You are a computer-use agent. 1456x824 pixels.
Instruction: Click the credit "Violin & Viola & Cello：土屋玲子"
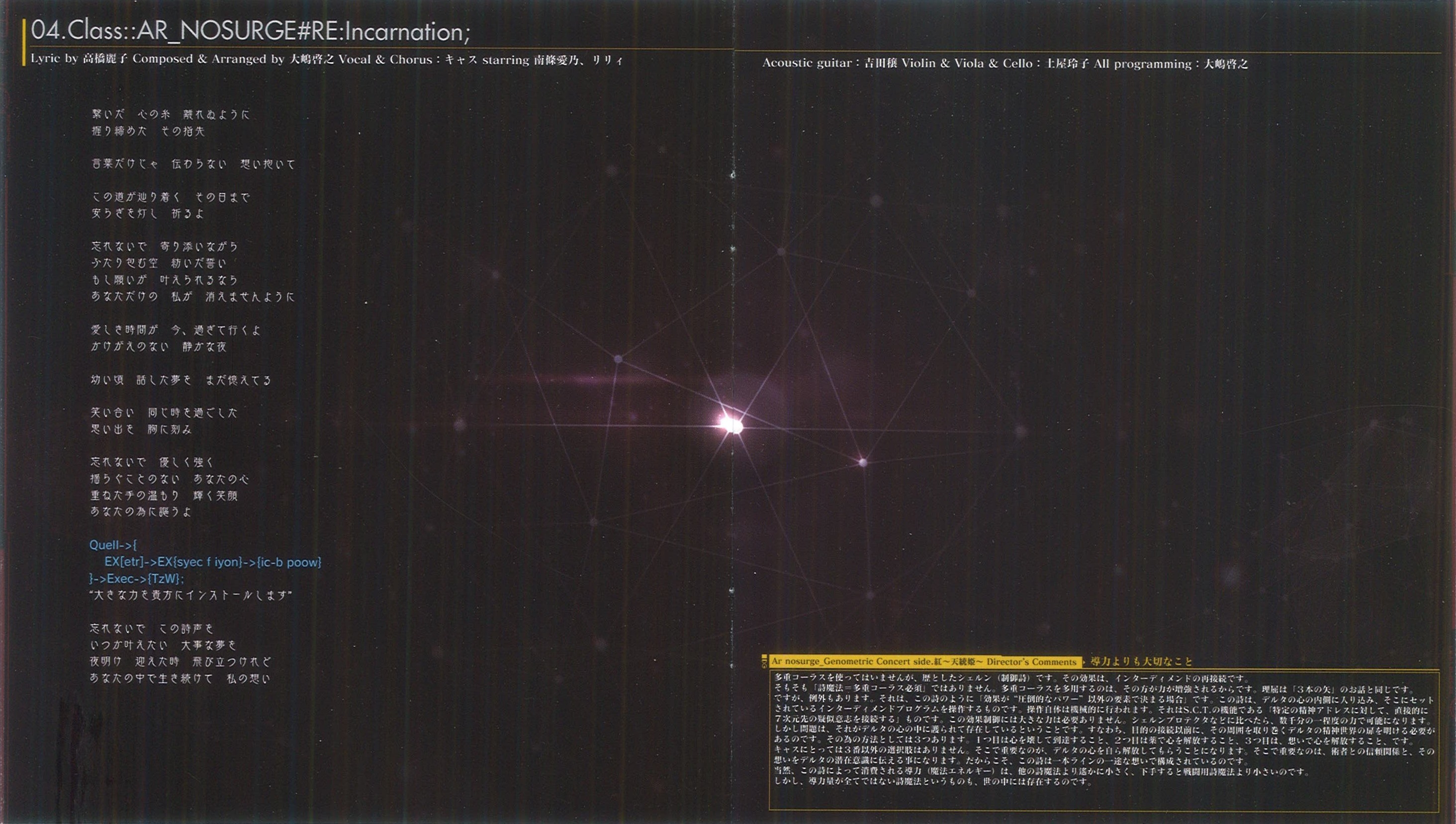(995, 64)
